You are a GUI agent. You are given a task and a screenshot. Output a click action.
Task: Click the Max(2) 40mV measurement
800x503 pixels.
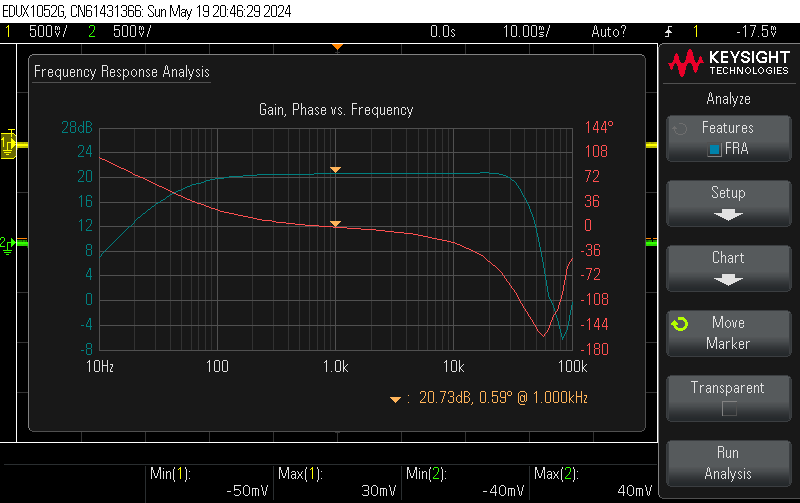coord(593,482)
